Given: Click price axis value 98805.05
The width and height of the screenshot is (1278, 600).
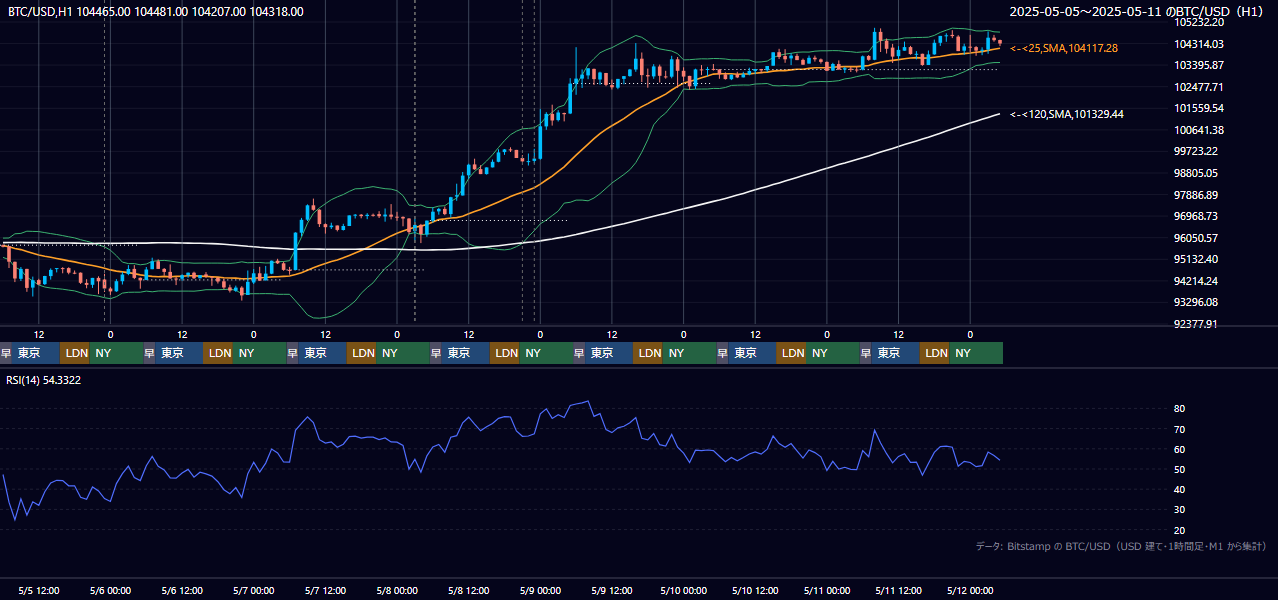Looking at the screenshot, I should coord(1196,173).
